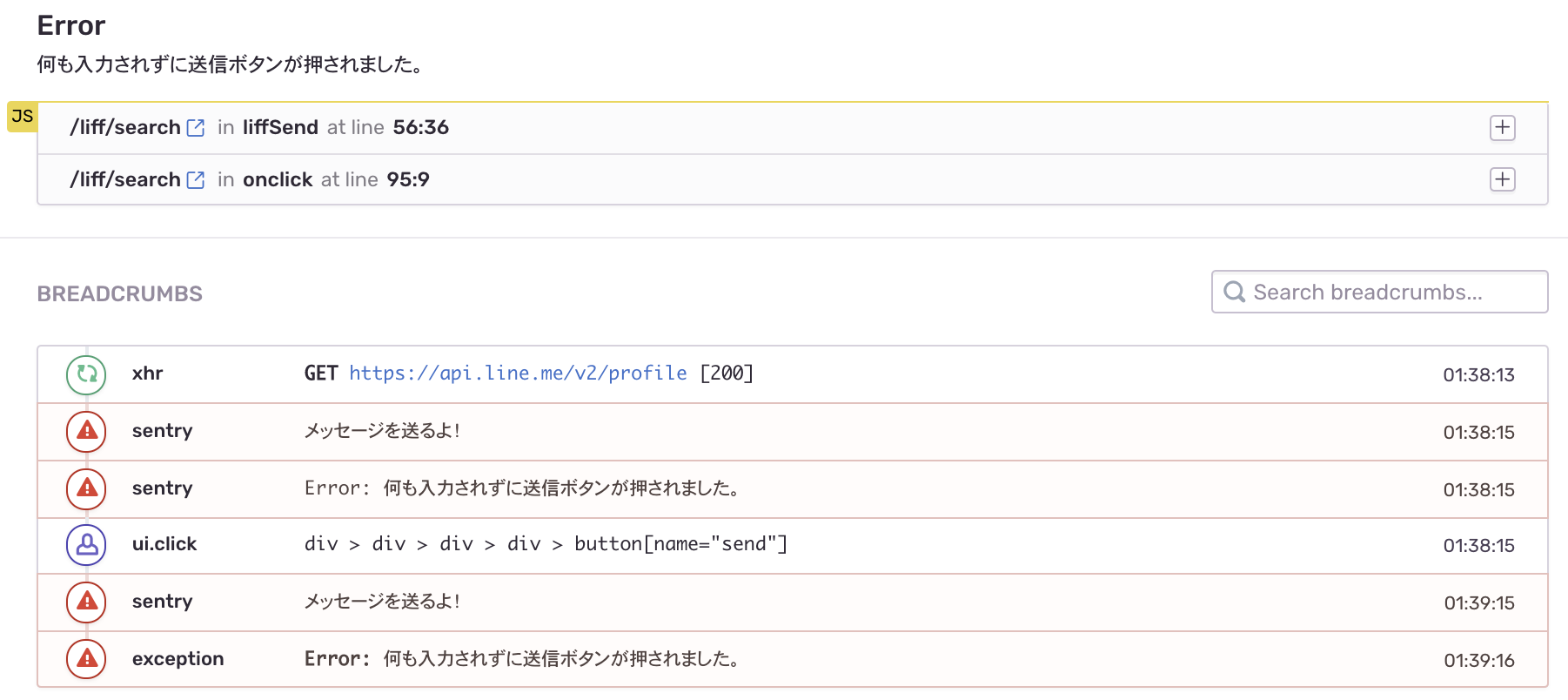Viewport: 1568px width, 700px height.
Task: Click the [200] status code
Action: pos(727,374)
